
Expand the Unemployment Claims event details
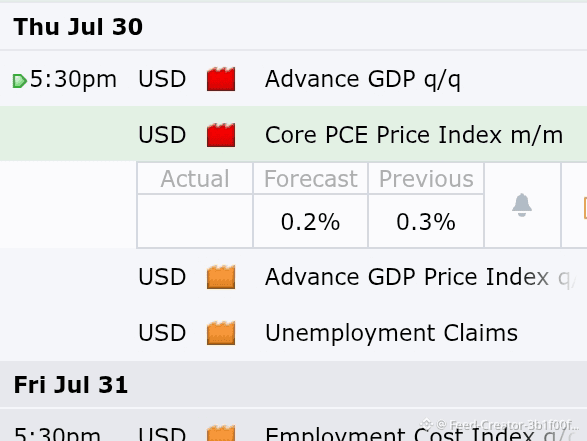294,333
